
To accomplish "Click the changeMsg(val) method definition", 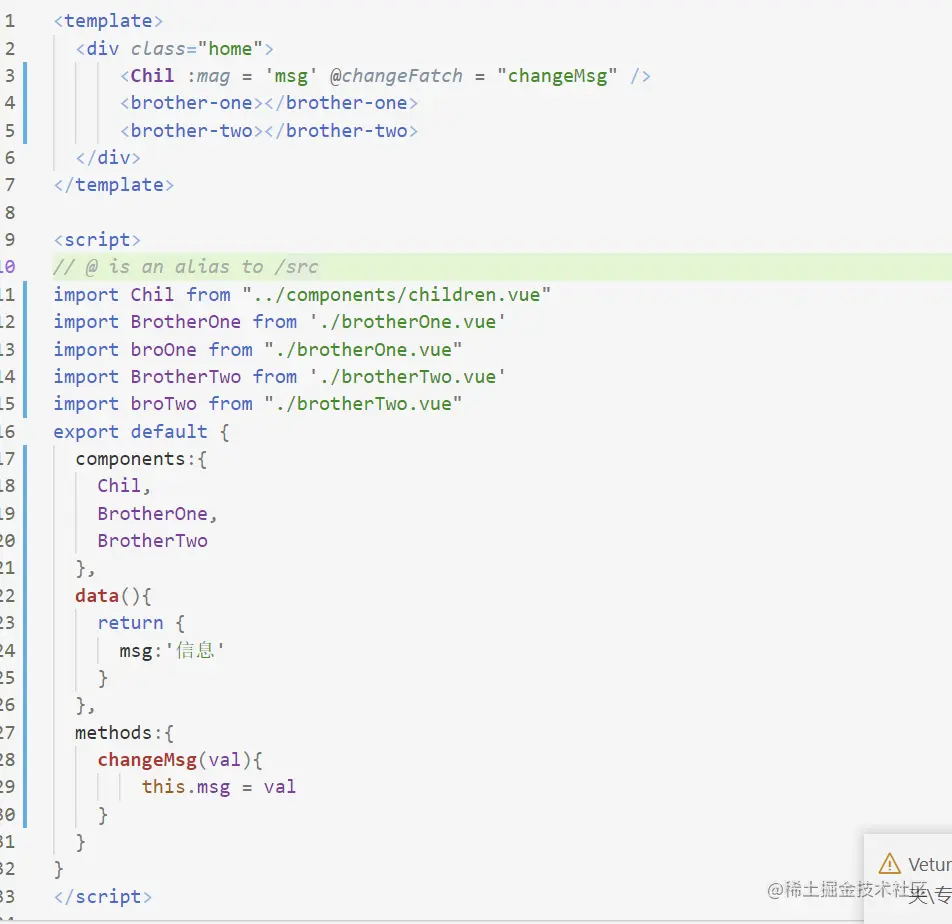I will point(180,760).
